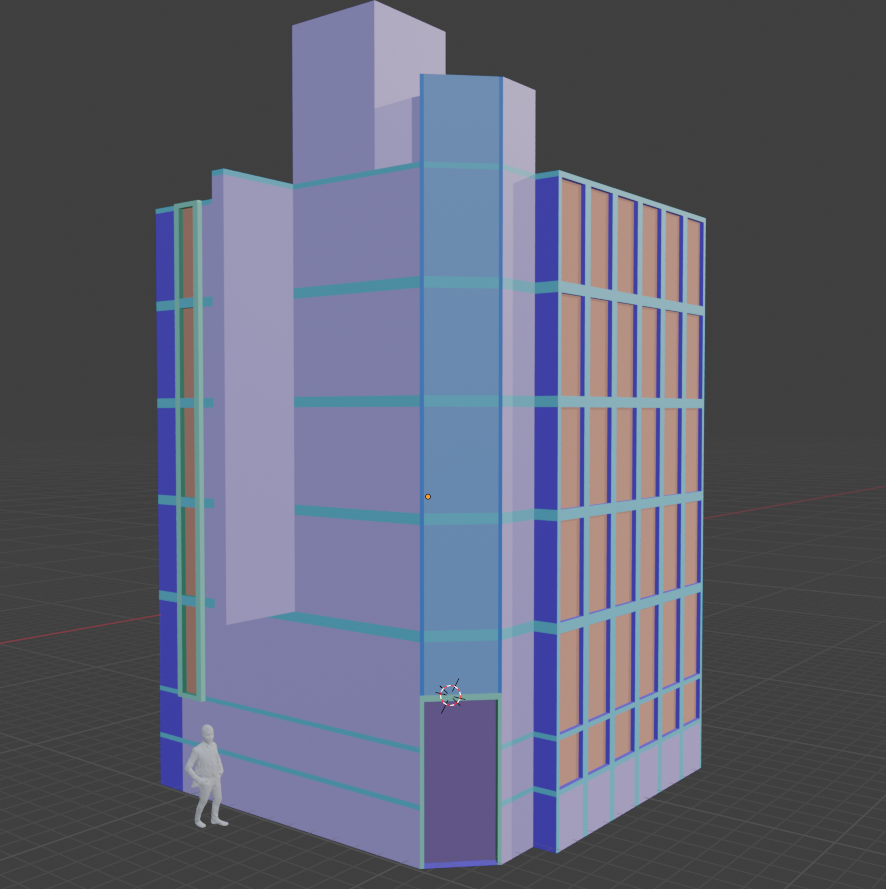Click the striped 3D cursor marker

point(449,694)
